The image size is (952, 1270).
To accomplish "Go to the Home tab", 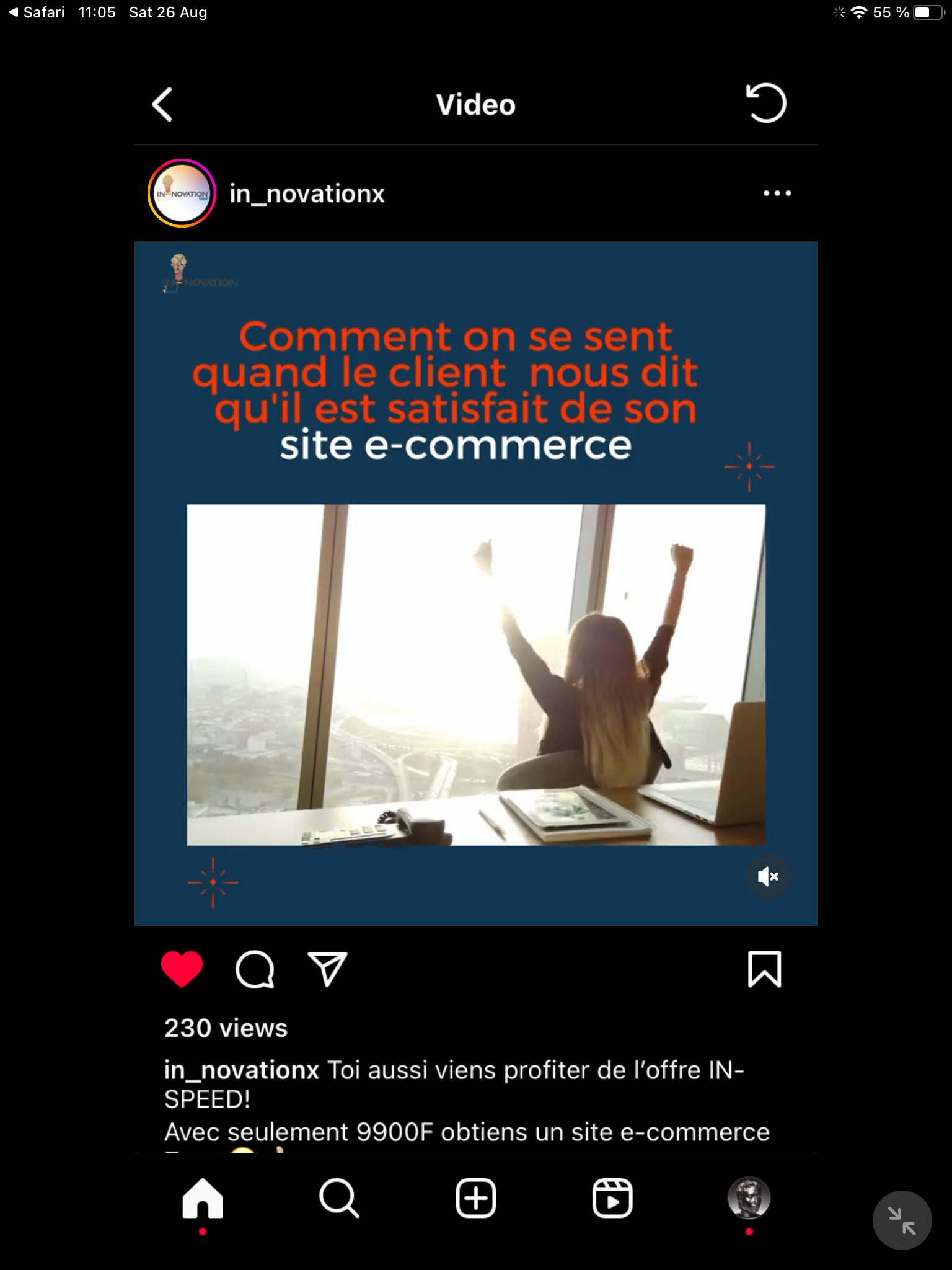I will pyautogui.click(x=203, y=1199).
